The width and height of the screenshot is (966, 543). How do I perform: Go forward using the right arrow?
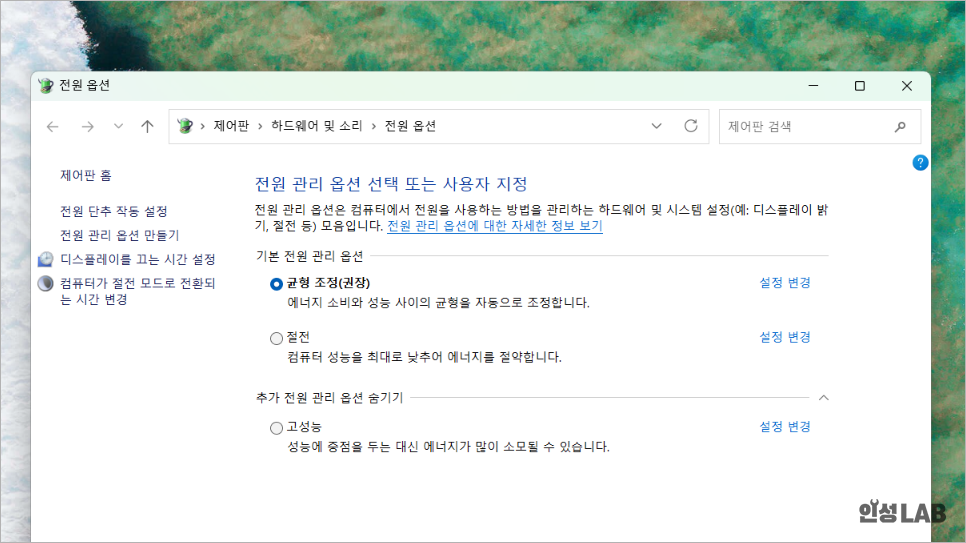87,126
